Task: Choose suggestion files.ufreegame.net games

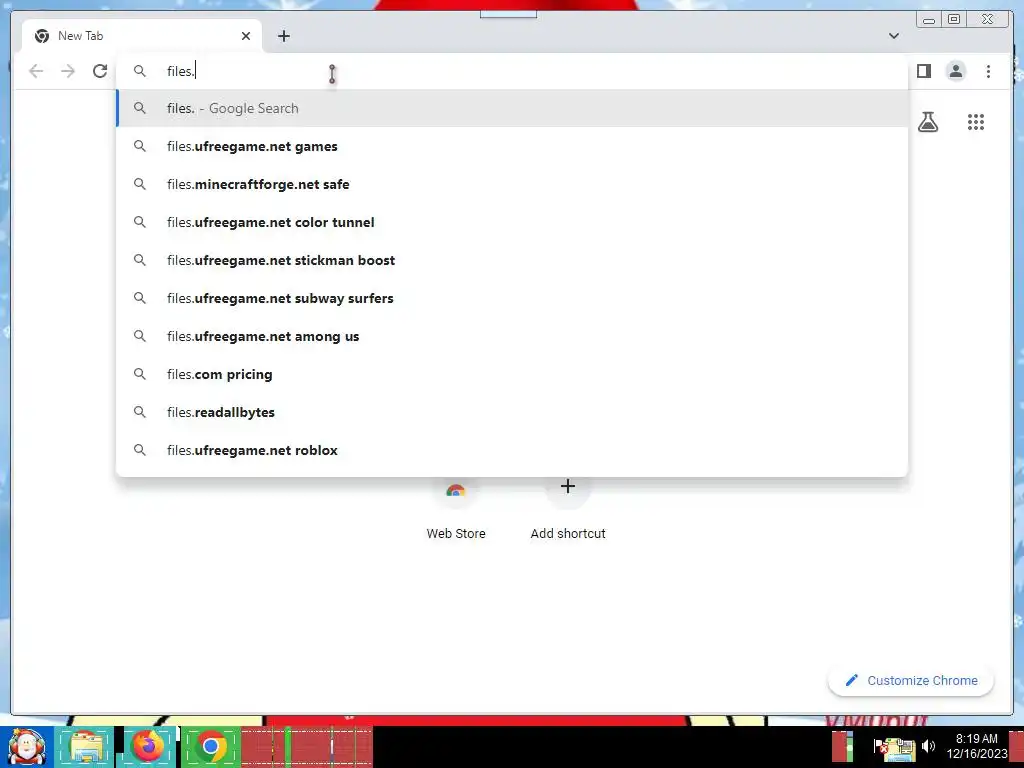Action: (512, 146)
